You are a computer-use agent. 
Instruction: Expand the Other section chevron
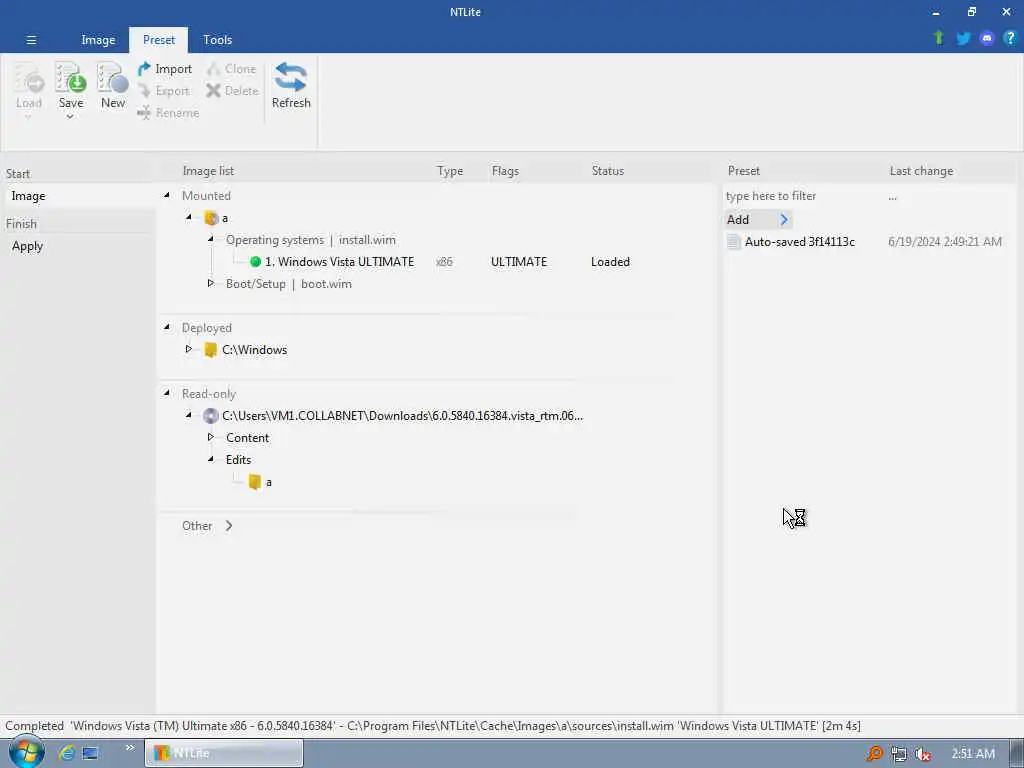[229, 526]
